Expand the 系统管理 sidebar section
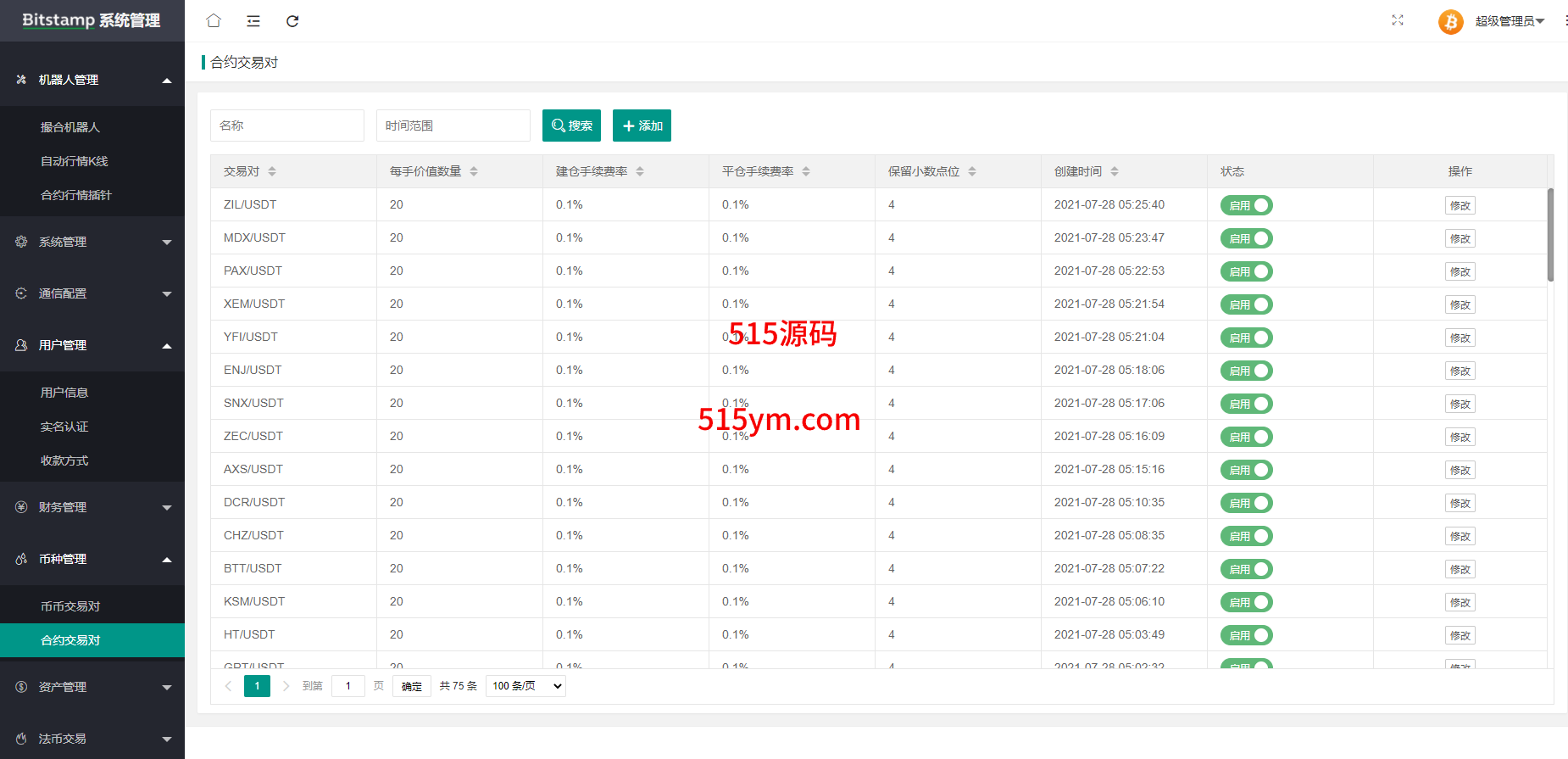Screen dimensions: 1568x759 (92, 242)
